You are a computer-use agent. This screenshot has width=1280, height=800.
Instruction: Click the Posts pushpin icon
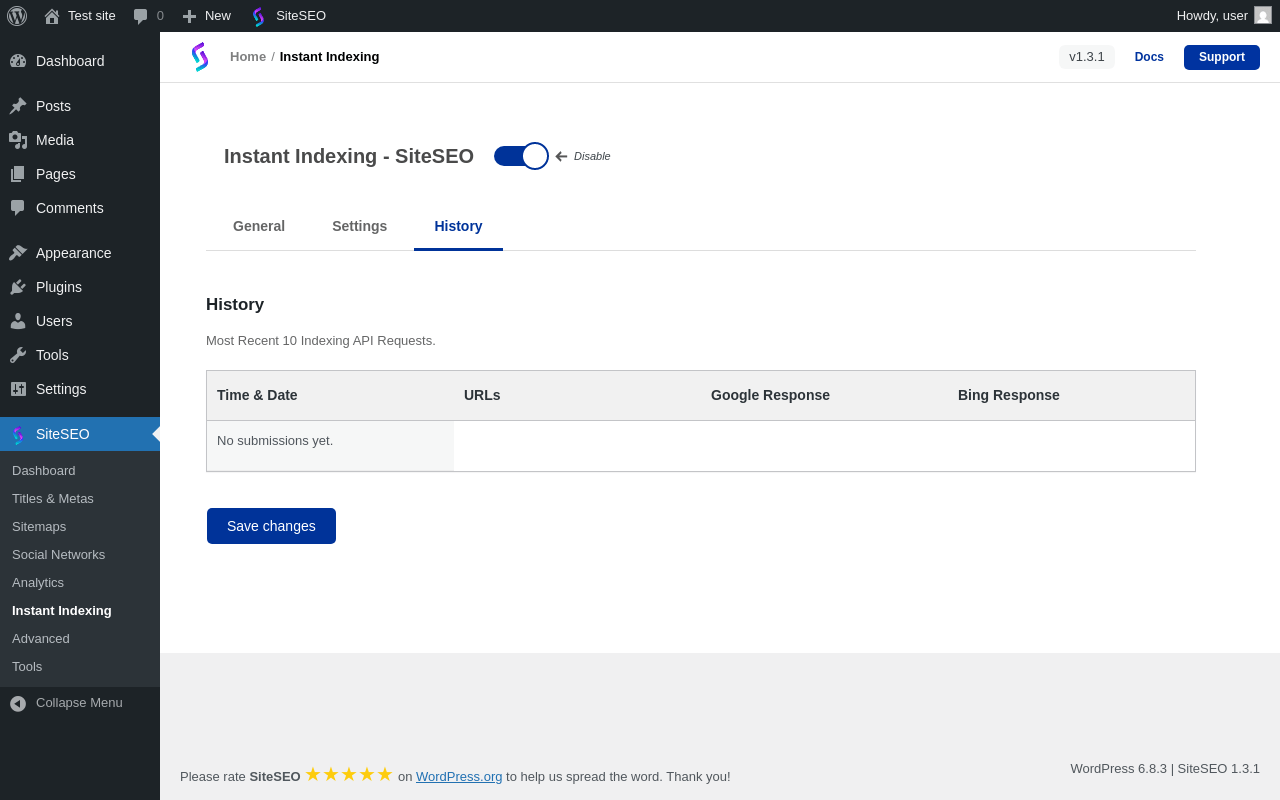coord(18,106)
